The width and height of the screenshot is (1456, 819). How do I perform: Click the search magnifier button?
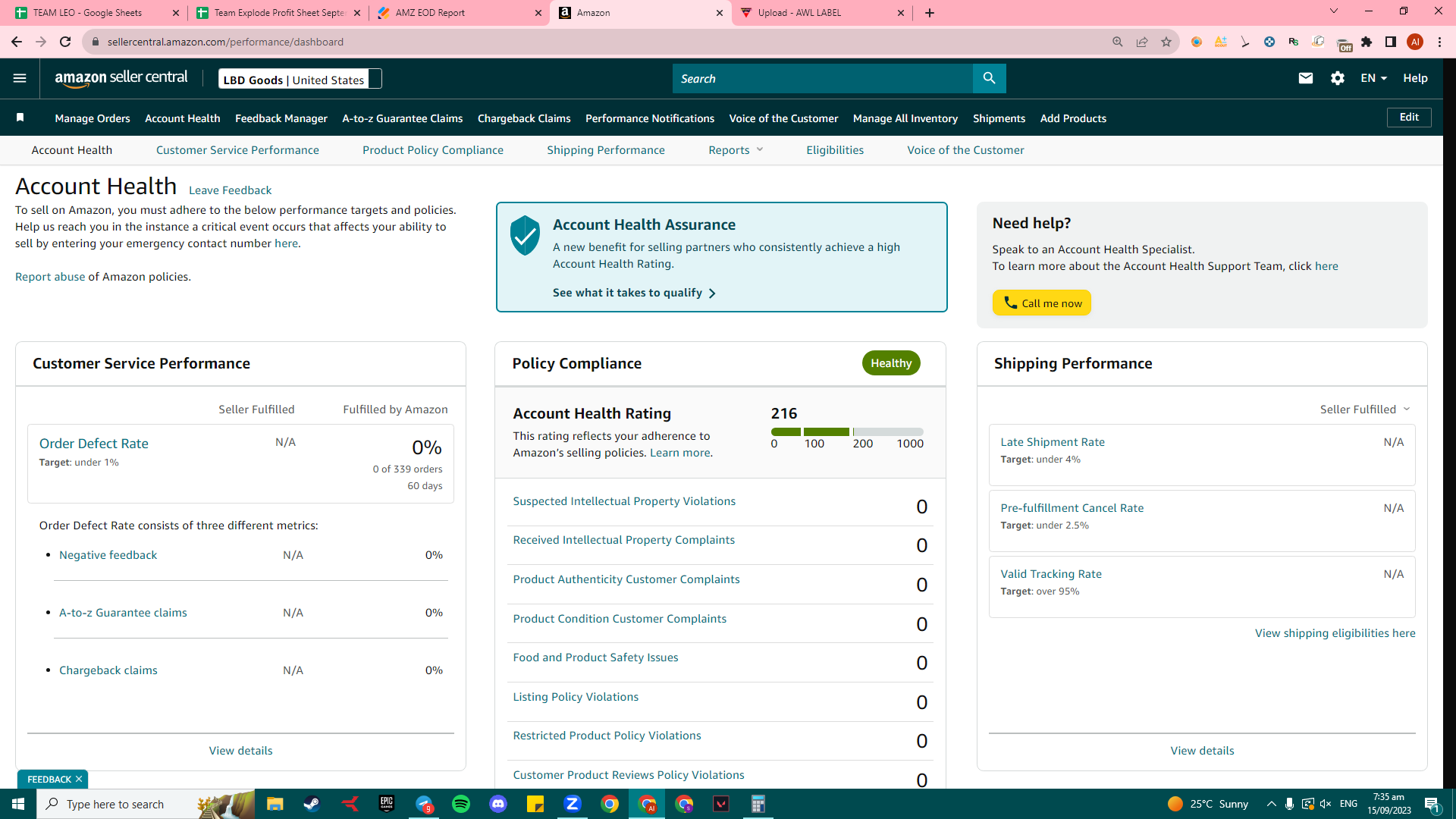click(989, 78)
